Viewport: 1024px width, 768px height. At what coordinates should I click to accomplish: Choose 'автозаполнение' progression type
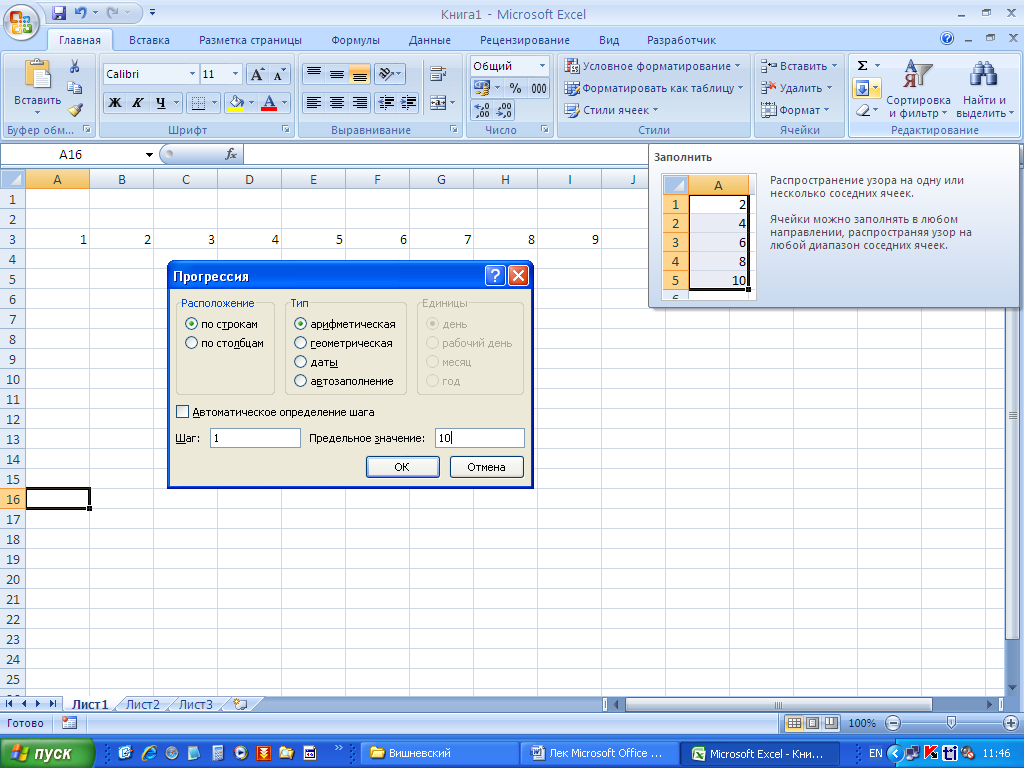click(x=344, y=381)
